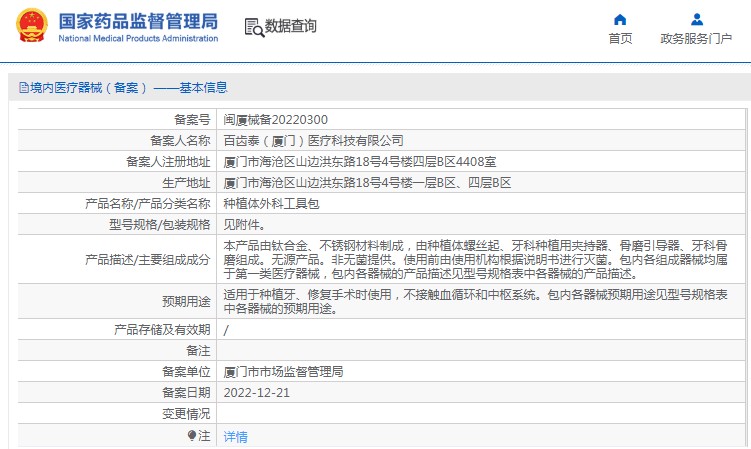Click the 预期用途 label
751x449 pixels.
(x=186, y=301)
